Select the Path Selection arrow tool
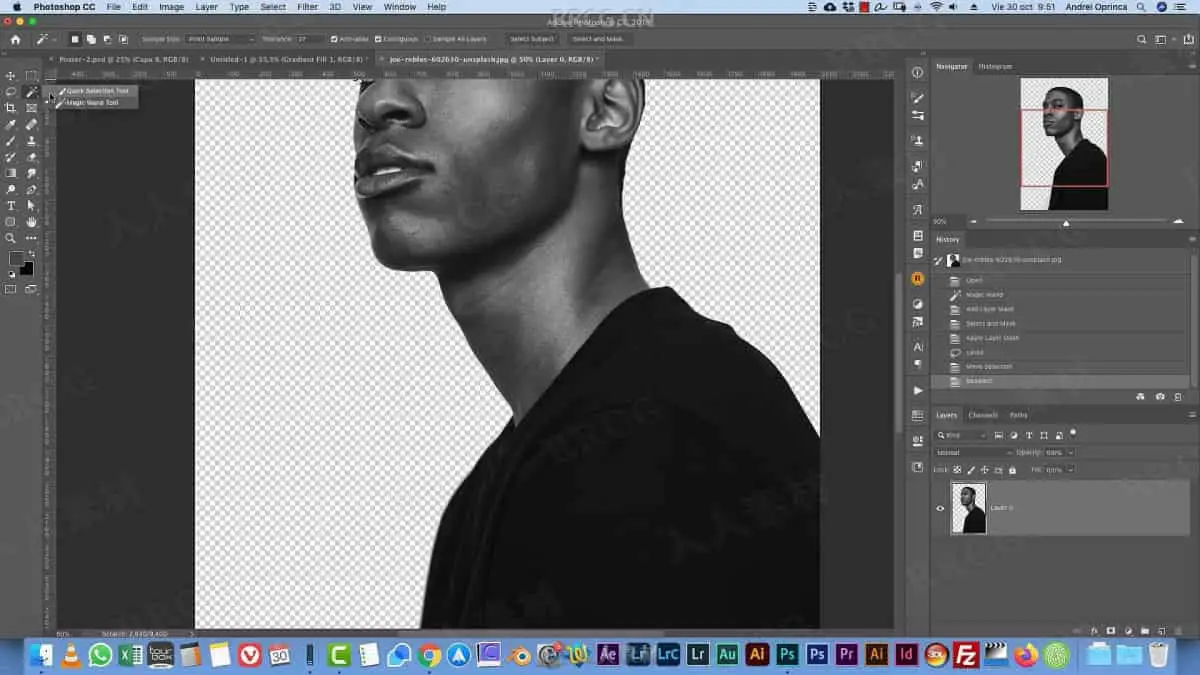The width and height of the screenshot is (1200, 675). coord(32,206)
